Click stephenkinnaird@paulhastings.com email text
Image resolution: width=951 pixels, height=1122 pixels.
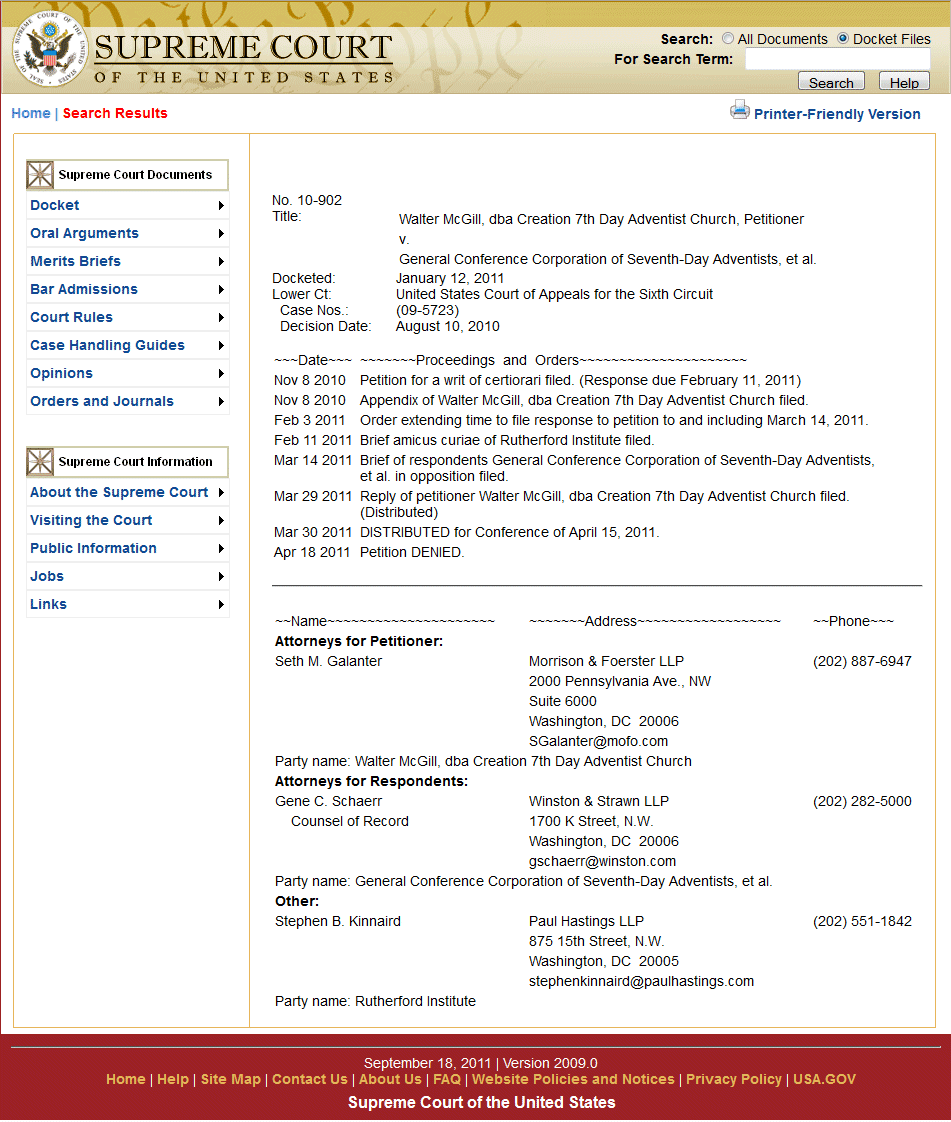(x=641, y=981)
